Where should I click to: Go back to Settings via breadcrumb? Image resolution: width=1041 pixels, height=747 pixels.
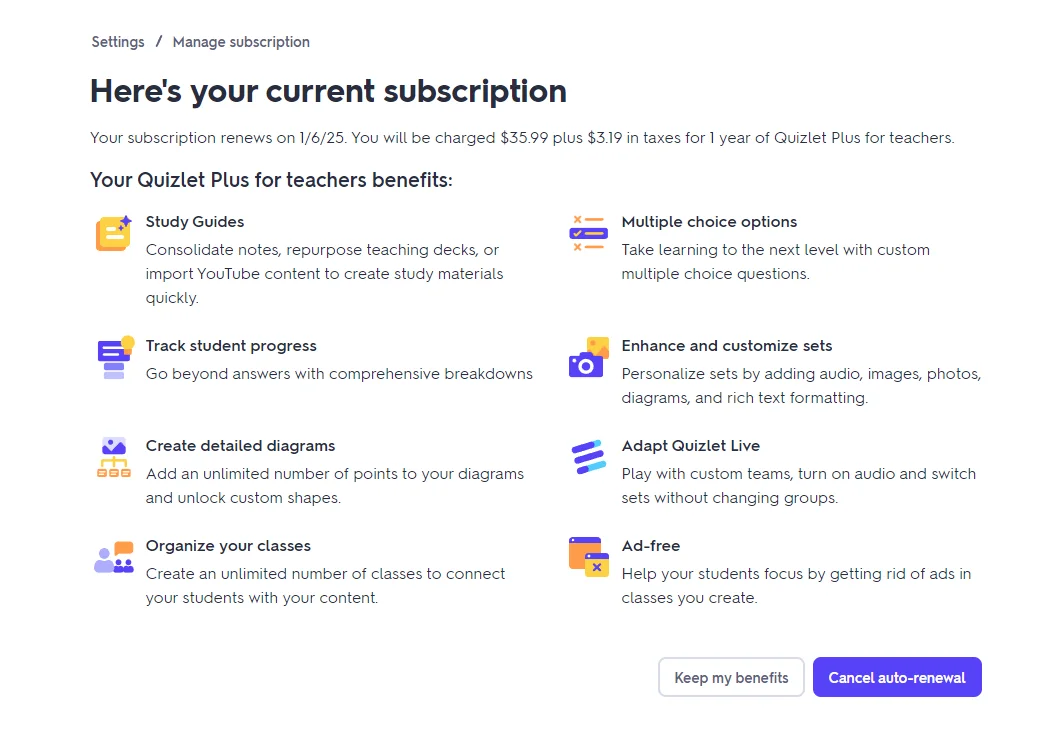pyautogui.click(x=118, y=42)
